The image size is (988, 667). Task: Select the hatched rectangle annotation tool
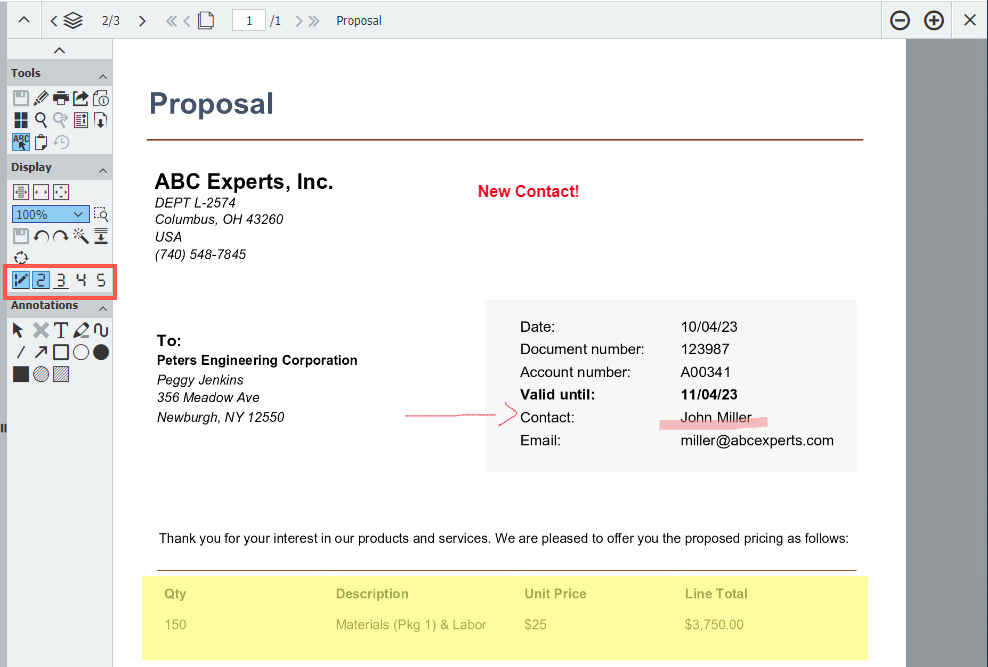coord(61,374)
